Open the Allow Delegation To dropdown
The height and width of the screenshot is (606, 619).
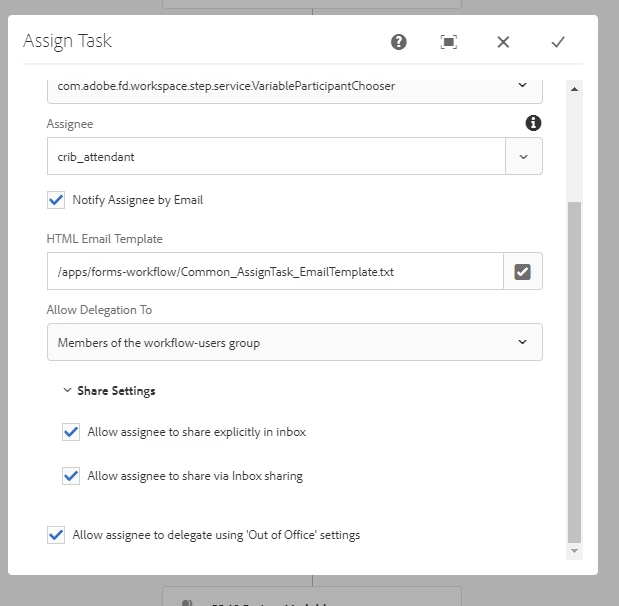pos(294,342)
